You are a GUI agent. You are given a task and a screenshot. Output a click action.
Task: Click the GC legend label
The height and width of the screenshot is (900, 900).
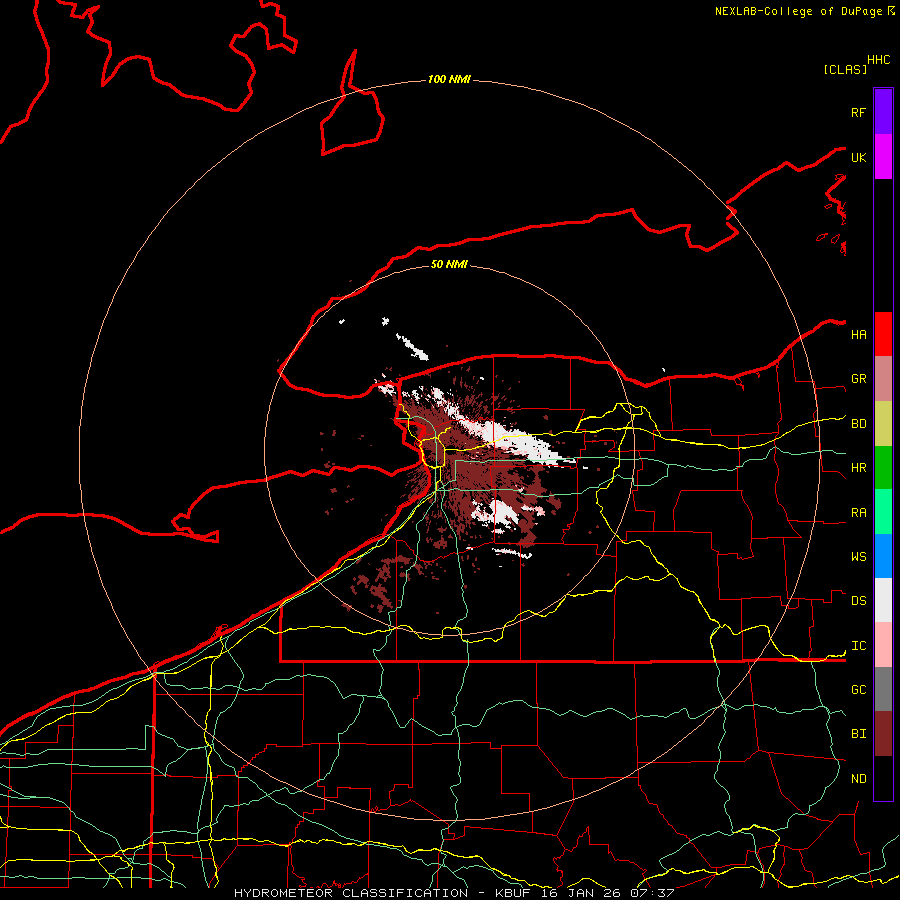pos(858,690)
